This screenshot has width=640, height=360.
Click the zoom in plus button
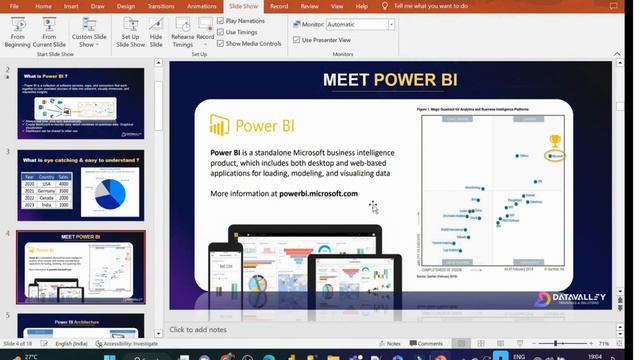591,344
